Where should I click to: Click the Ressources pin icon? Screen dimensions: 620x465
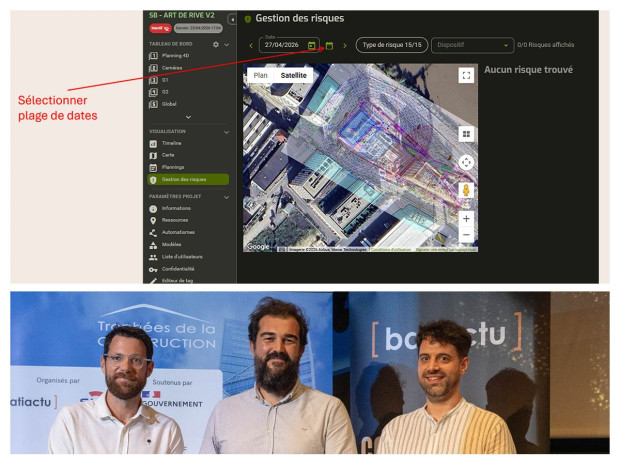click(153, 221)
